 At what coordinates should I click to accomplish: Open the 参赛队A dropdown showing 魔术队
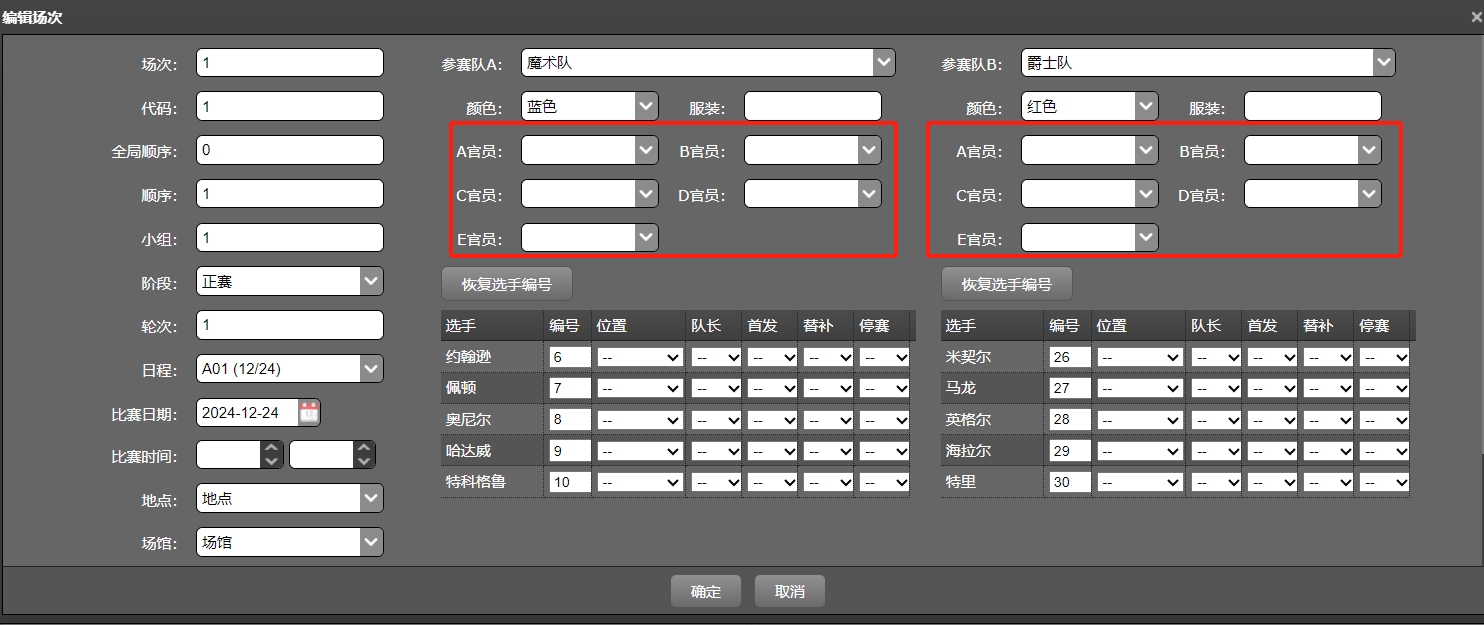(883, 62)
